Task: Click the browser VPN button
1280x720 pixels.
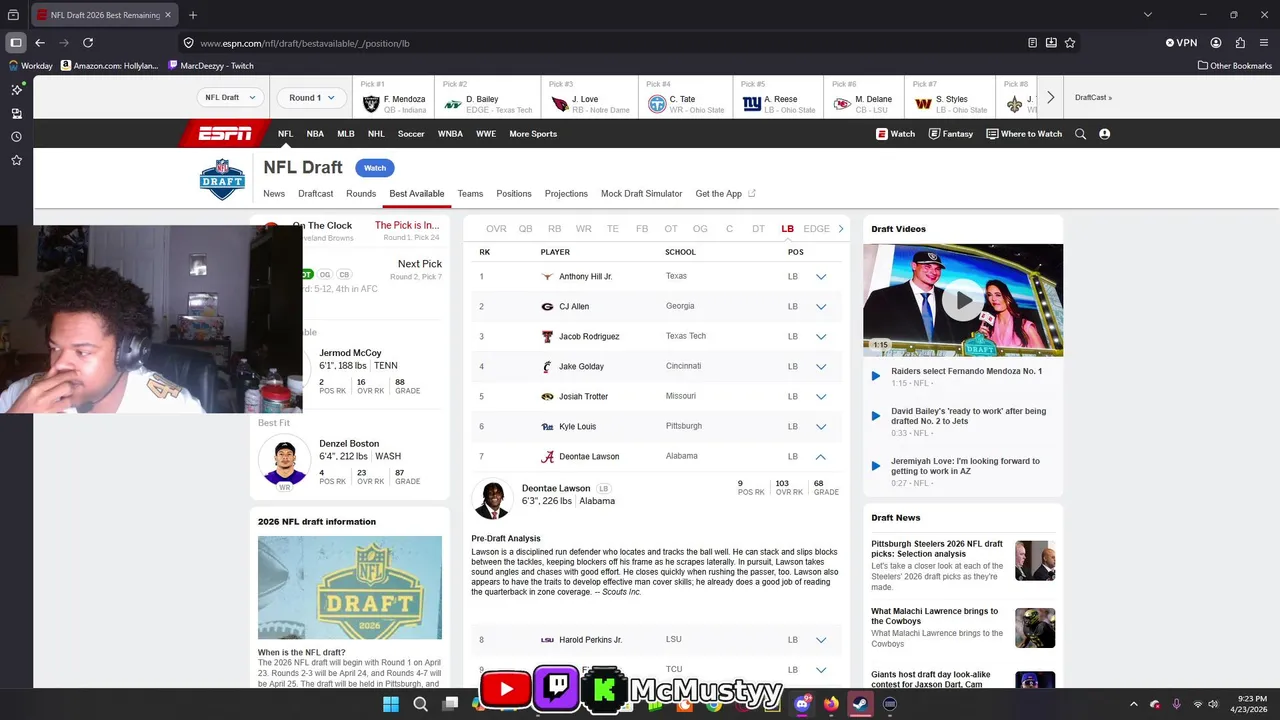Action: (1181, 43)
